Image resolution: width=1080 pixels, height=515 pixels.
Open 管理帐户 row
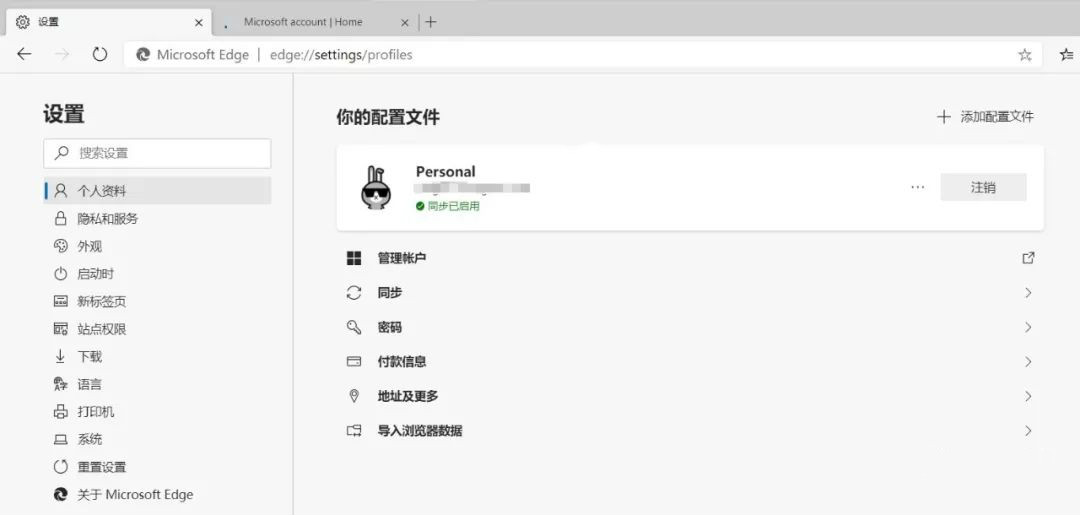690,258
